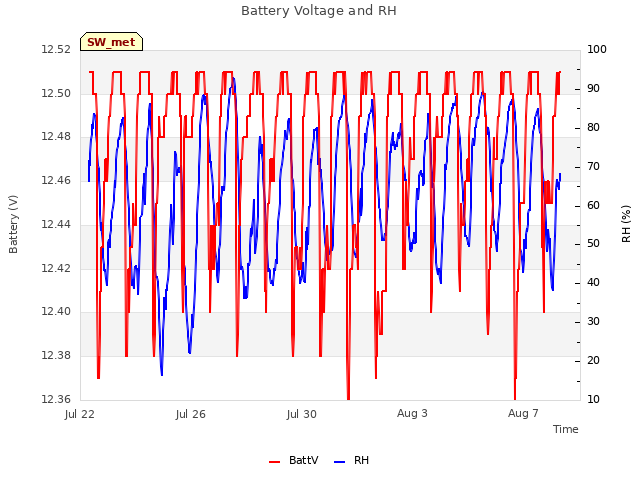Click the RH (%) axis label

pos(626,224)
